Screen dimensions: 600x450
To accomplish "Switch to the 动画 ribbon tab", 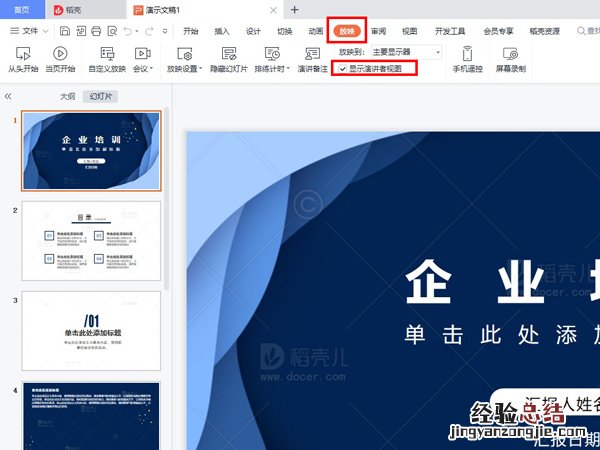I will [316, 31].
